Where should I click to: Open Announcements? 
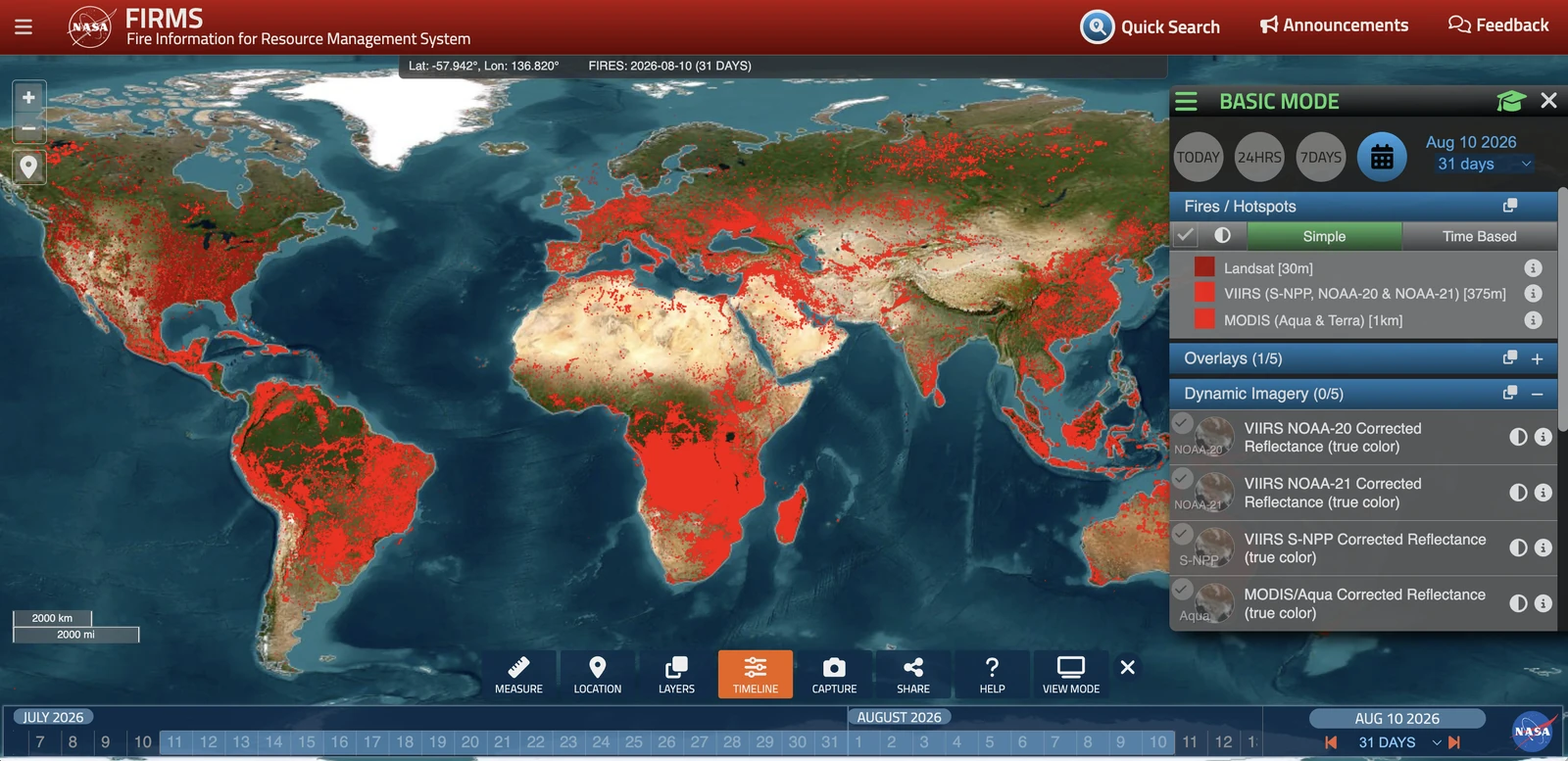[x=1334, y=25]
